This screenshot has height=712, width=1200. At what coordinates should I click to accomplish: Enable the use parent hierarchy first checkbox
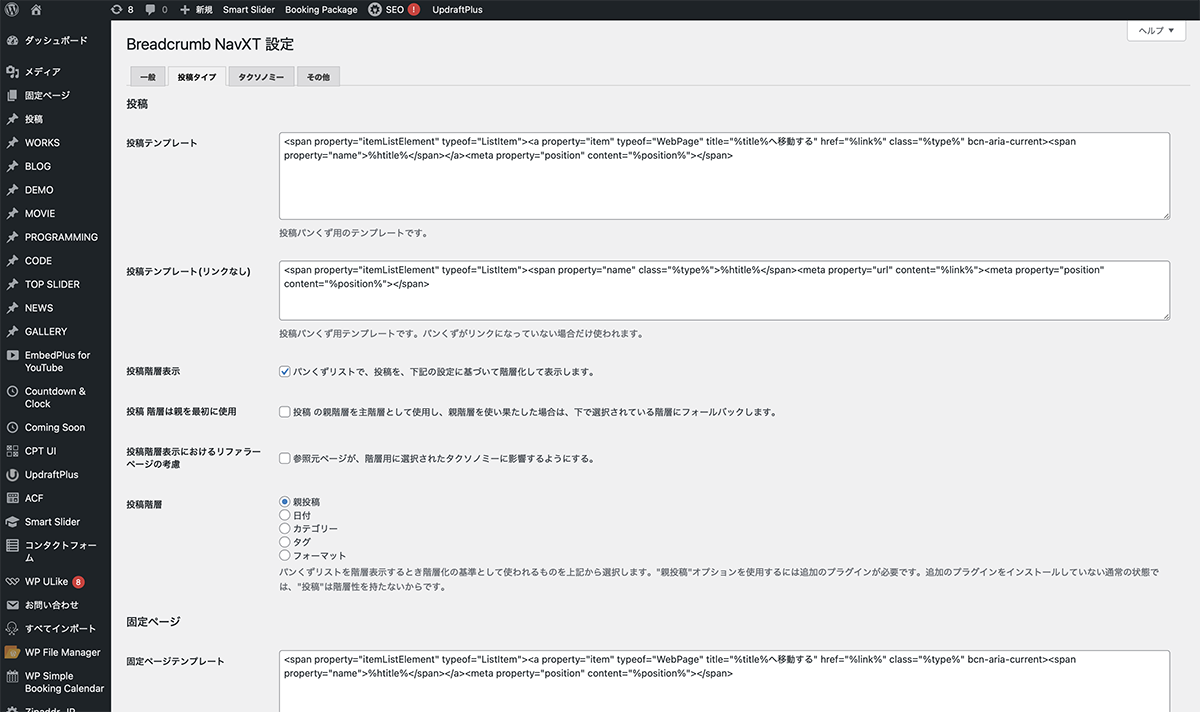tap(285, 412)
